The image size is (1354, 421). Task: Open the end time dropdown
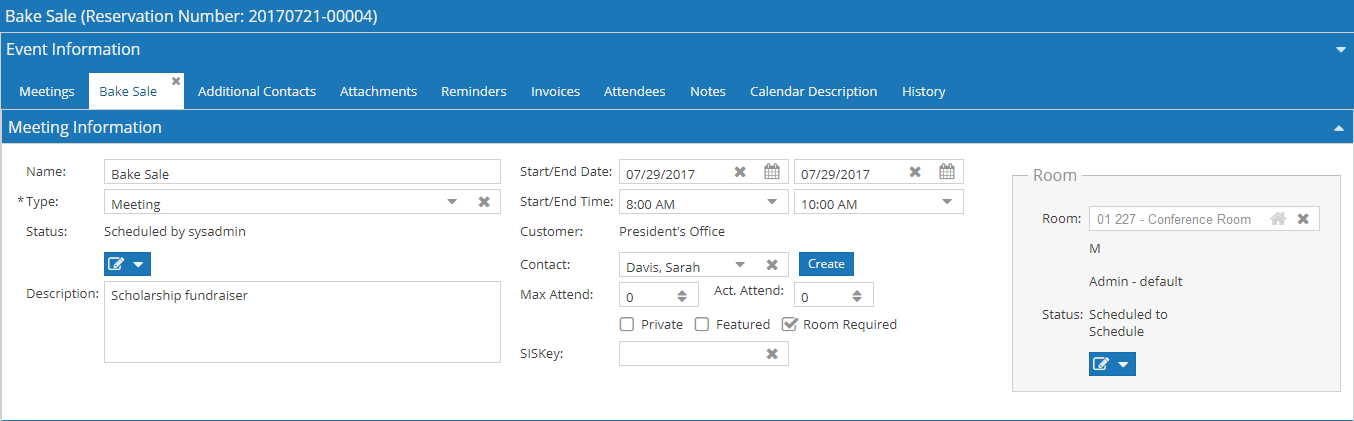pos(946,202)
